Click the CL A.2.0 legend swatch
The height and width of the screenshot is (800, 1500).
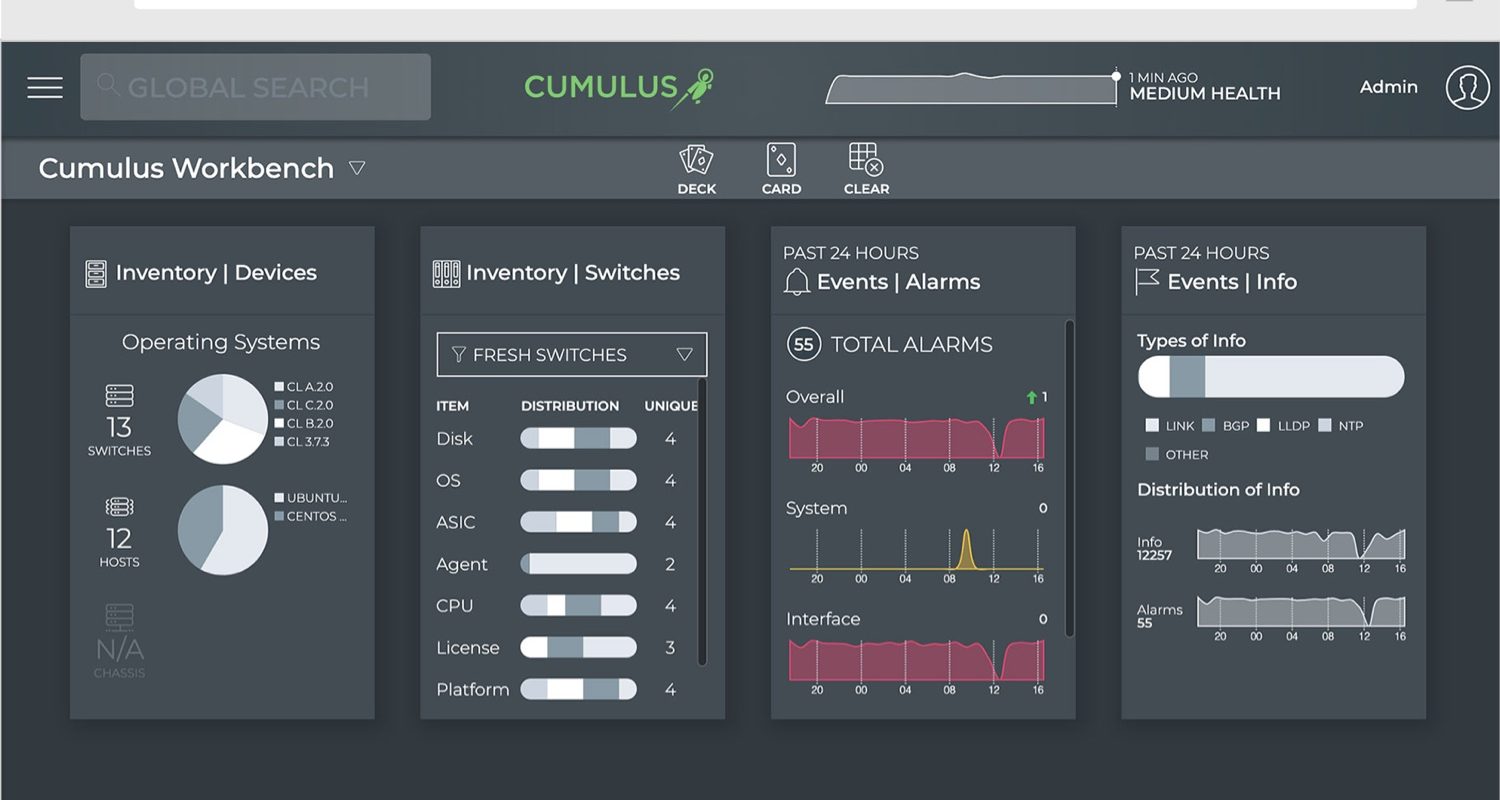click(279, 387)
